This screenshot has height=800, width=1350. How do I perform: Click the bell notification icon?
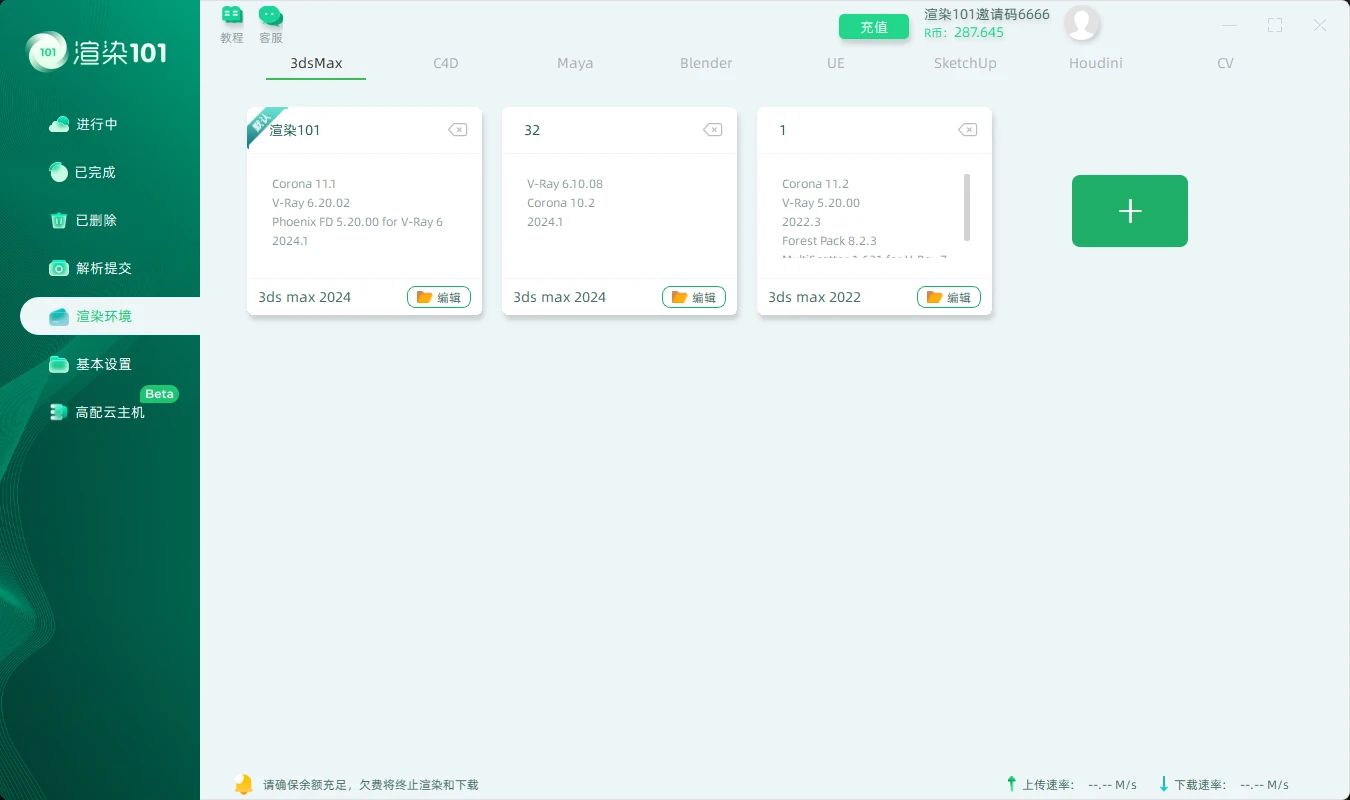243,784
